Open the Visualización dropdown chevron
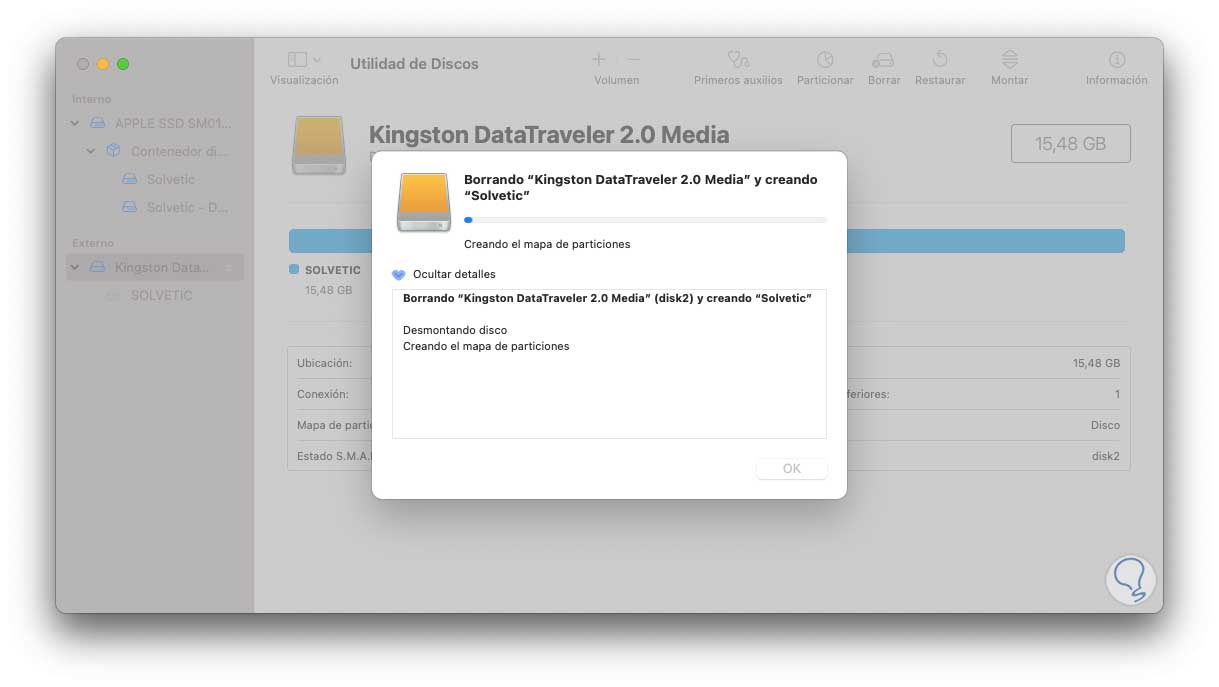This screenshot has height=687, width=1219. coord(317,60)
